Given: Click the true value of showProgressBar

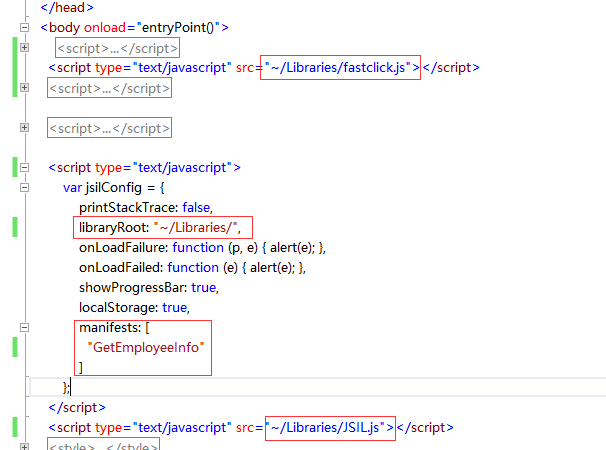Looking at the screenshot, I should [204, 288].
